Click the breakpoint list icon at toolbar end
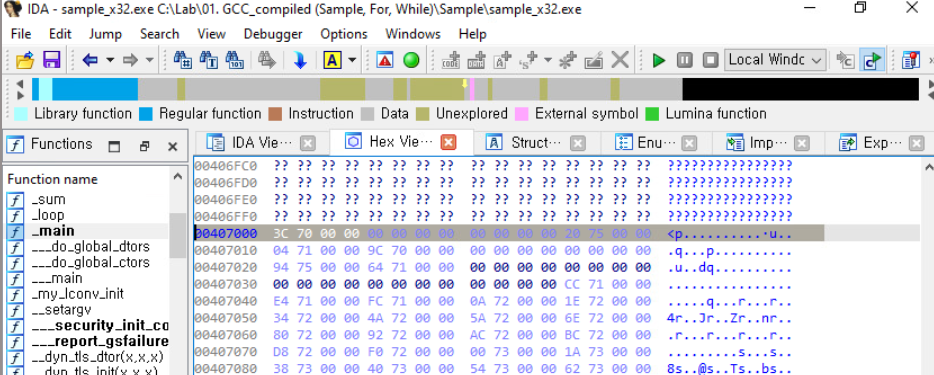Image resolution: width=934 pixels, height=375 pixels. point(911,60)
